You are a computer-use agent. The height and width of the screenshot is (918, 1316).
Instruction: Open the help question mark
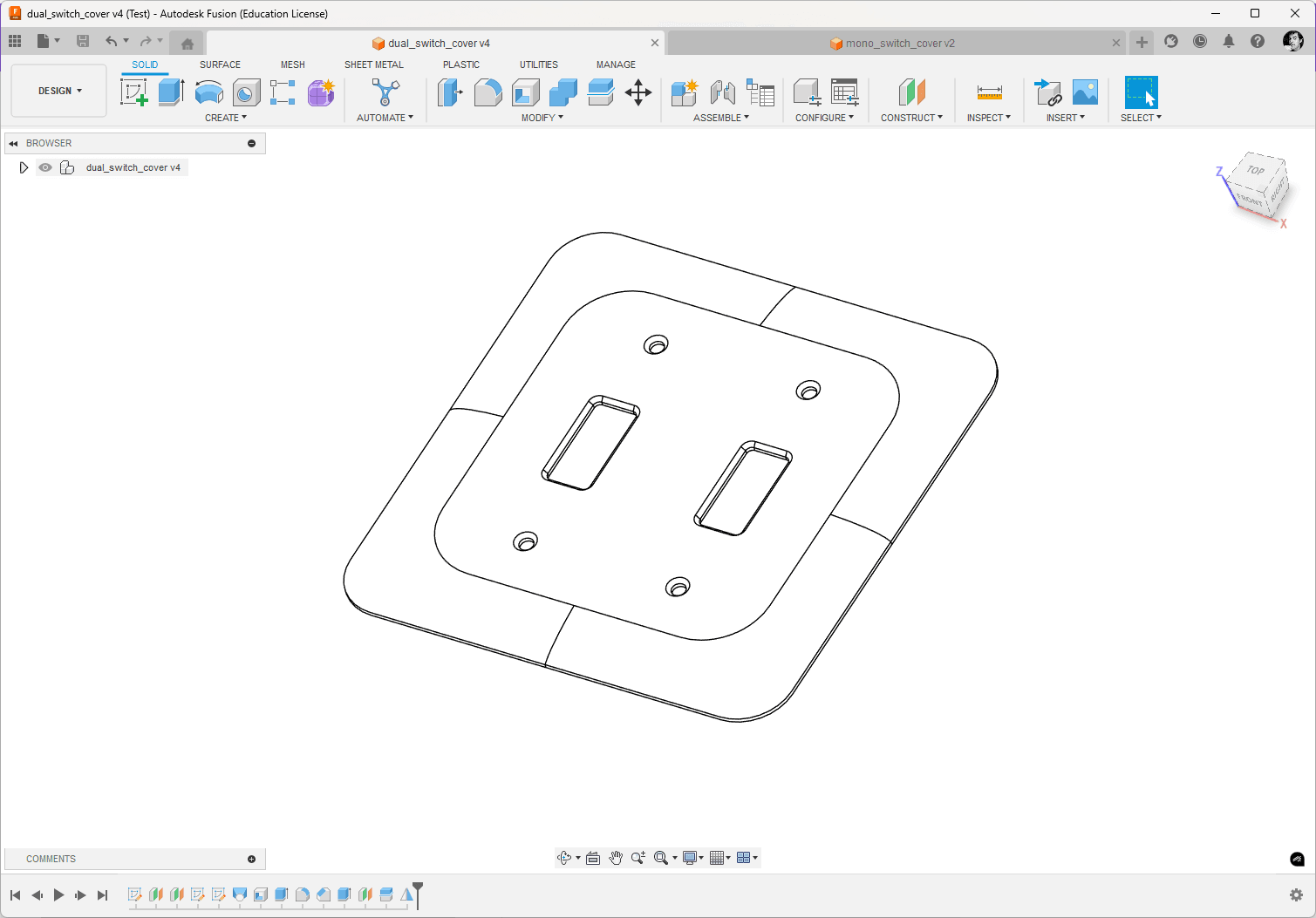click(1258, 41)
